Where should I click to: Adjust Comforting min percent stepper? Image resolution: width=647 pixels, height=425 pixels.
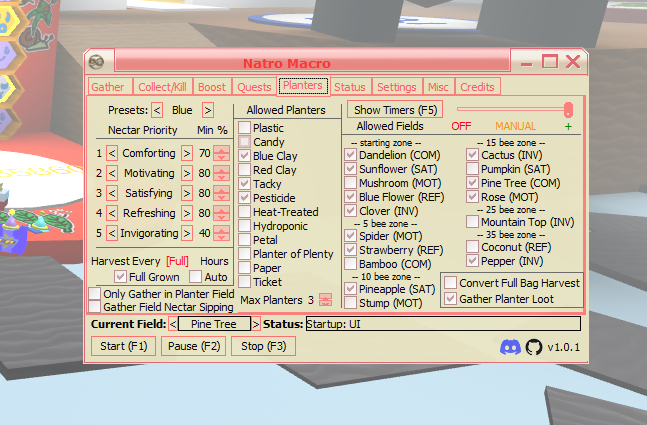click(222, 153)
